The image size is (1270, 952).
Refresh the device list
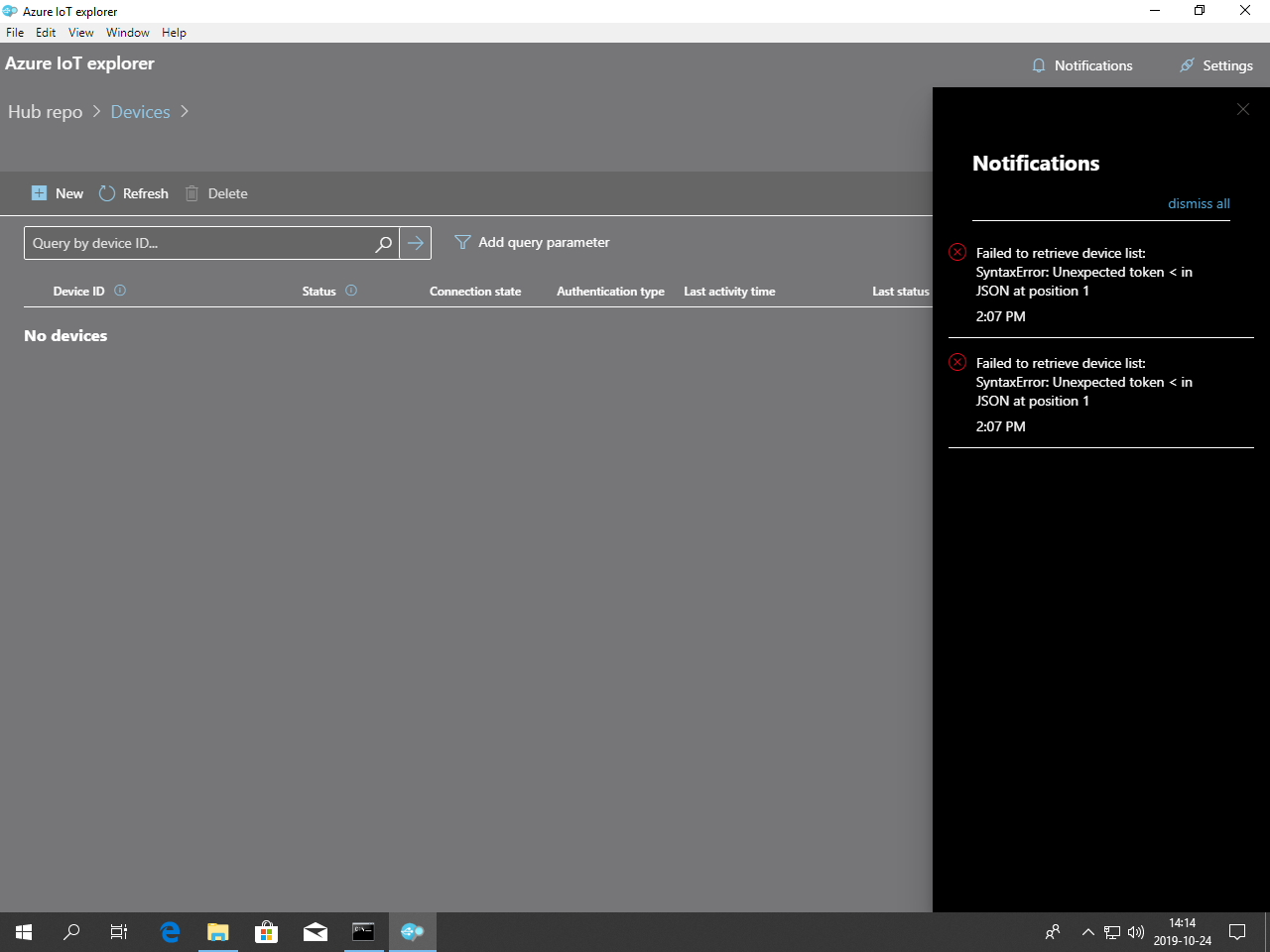point(107,193)
